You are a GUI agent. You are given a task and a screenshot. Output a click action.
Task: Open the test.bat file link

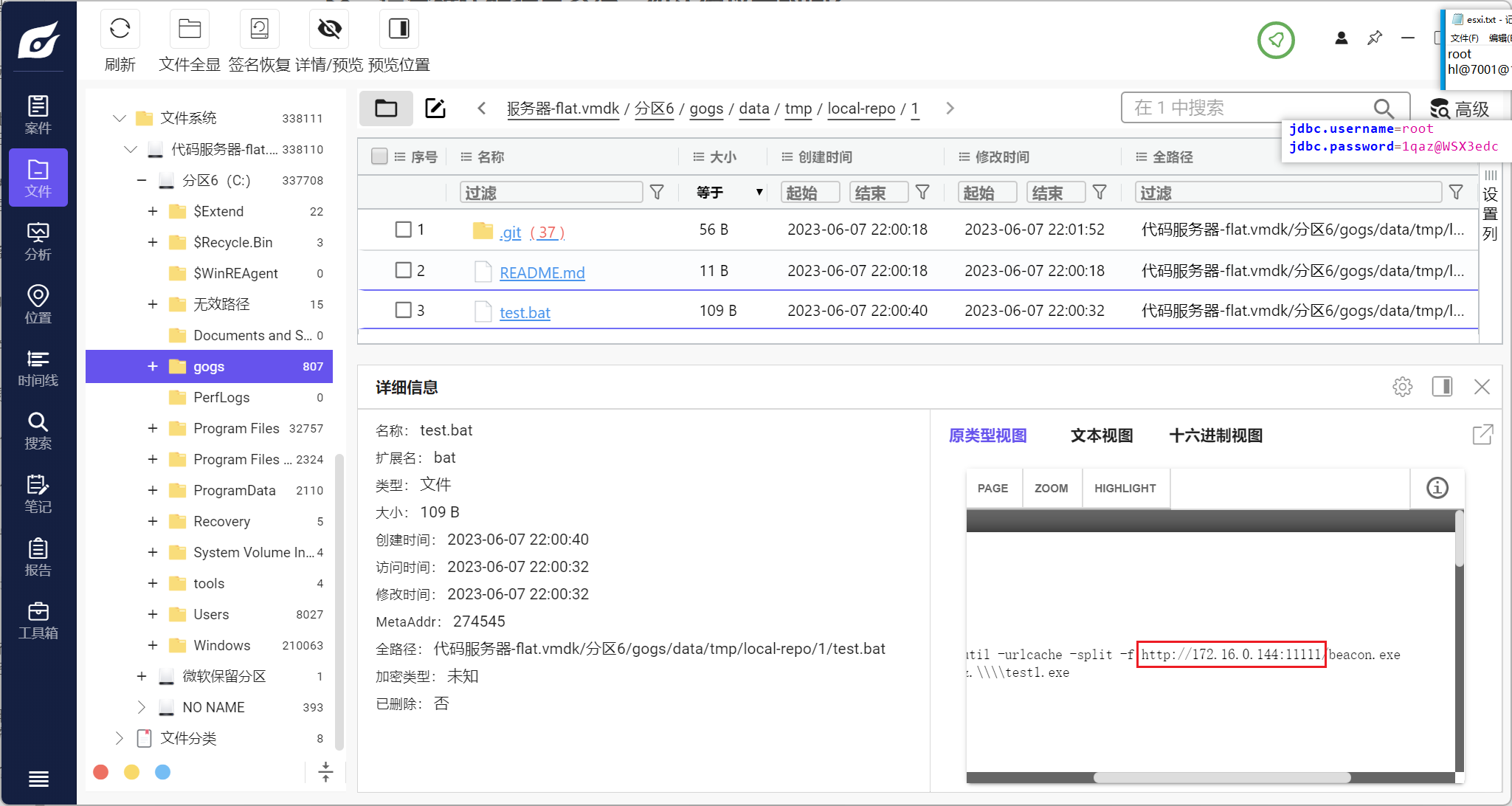click(525, 312)
